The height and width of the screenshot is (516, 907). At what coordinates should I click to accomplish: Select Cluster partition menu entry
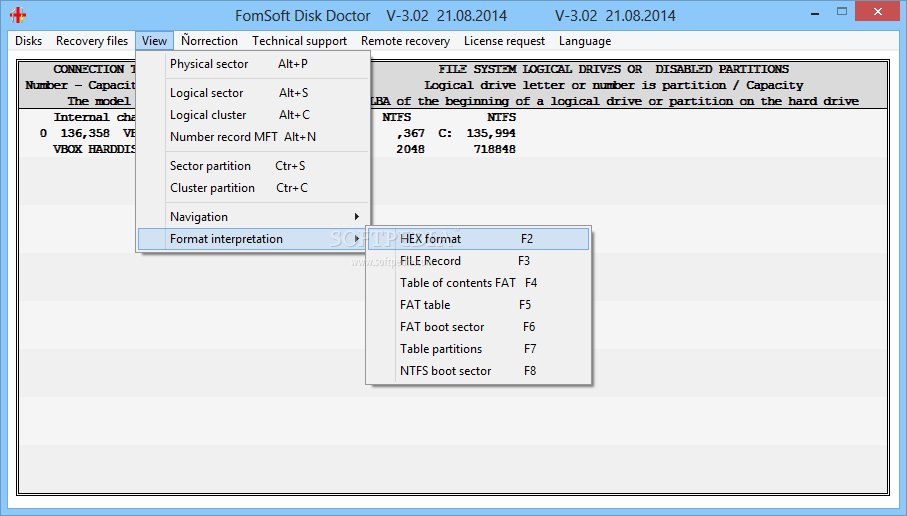coord(253,188)
